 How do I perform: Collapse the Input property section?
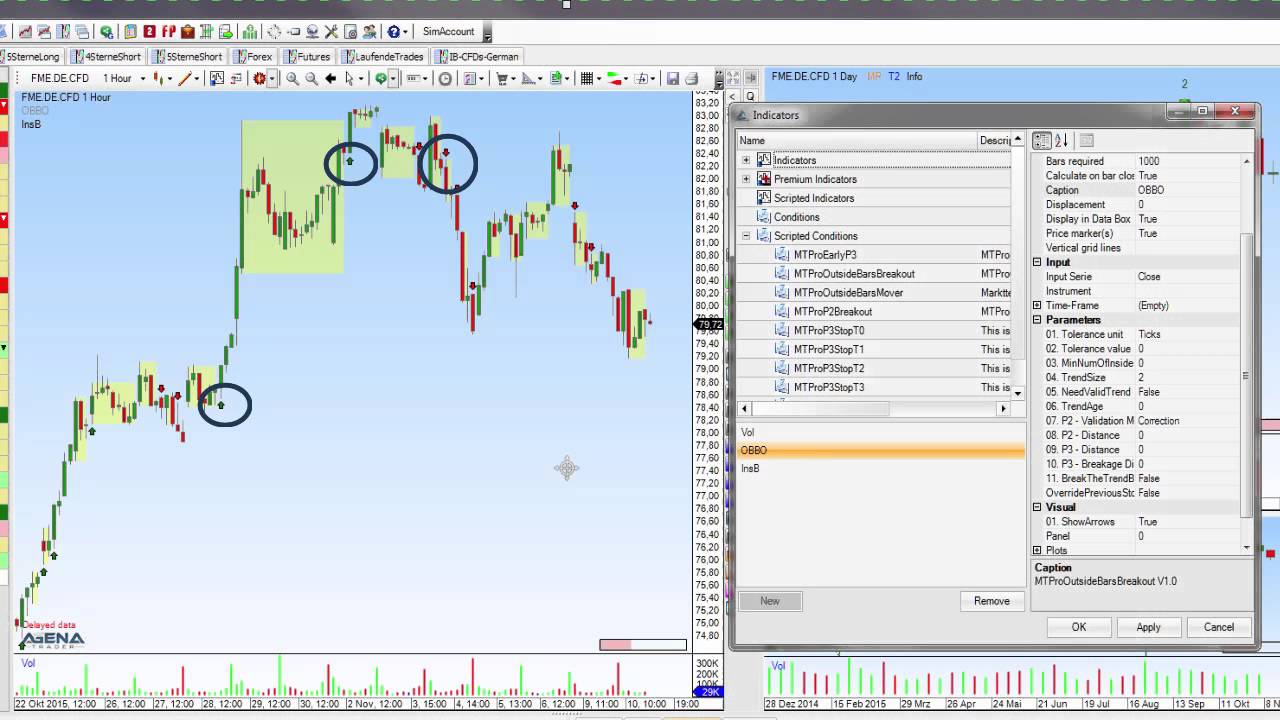pyautogui.click(x=1037, y=262)
